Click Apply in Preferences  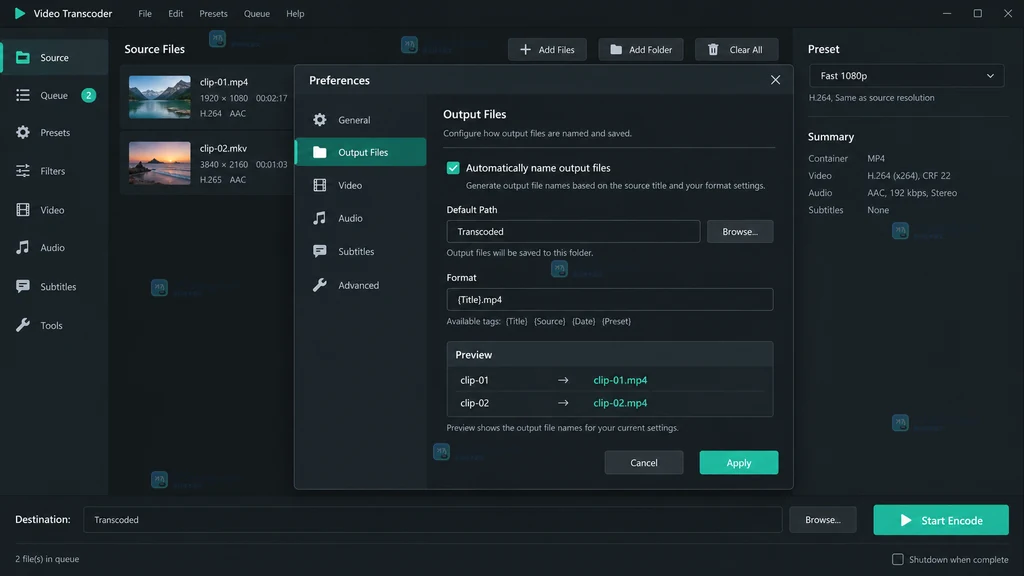point(739,462)
